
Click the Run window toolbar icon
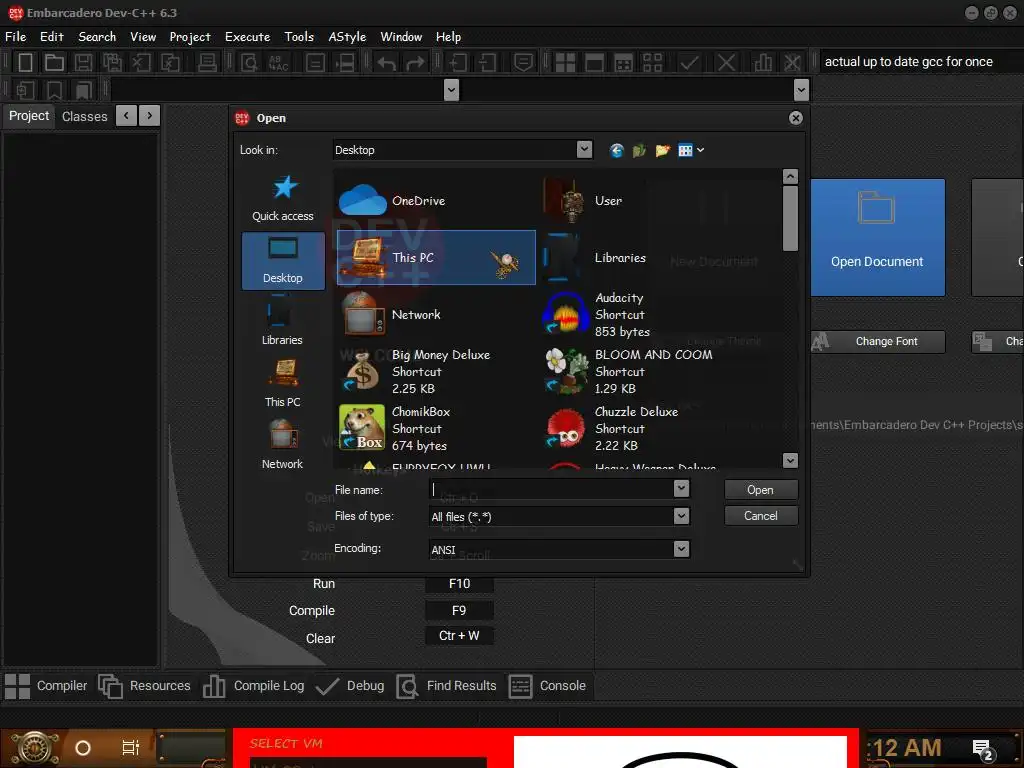(594, 63)
